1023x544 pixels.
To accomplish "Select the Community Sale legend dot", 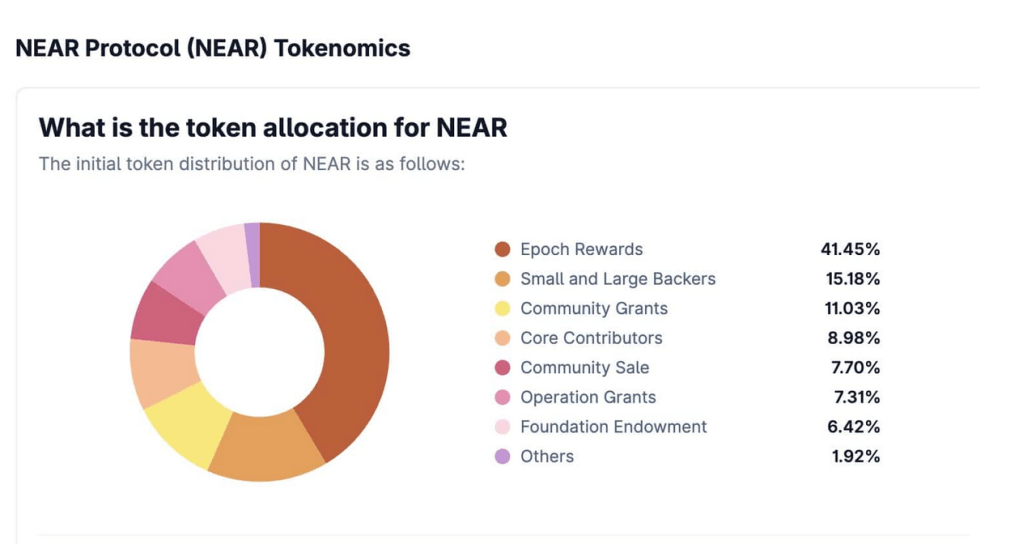I will (x=502, y=368).
